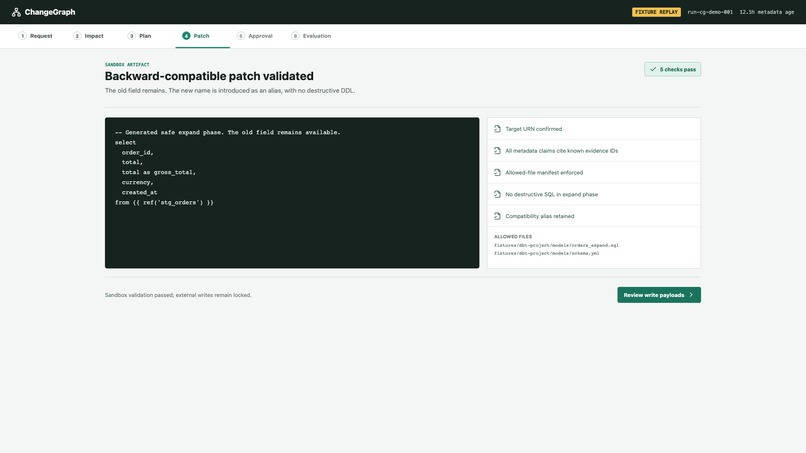Click step number 5 circle on Approval
The width and height of the screenshot is (806, 453).
pos(241,36)
